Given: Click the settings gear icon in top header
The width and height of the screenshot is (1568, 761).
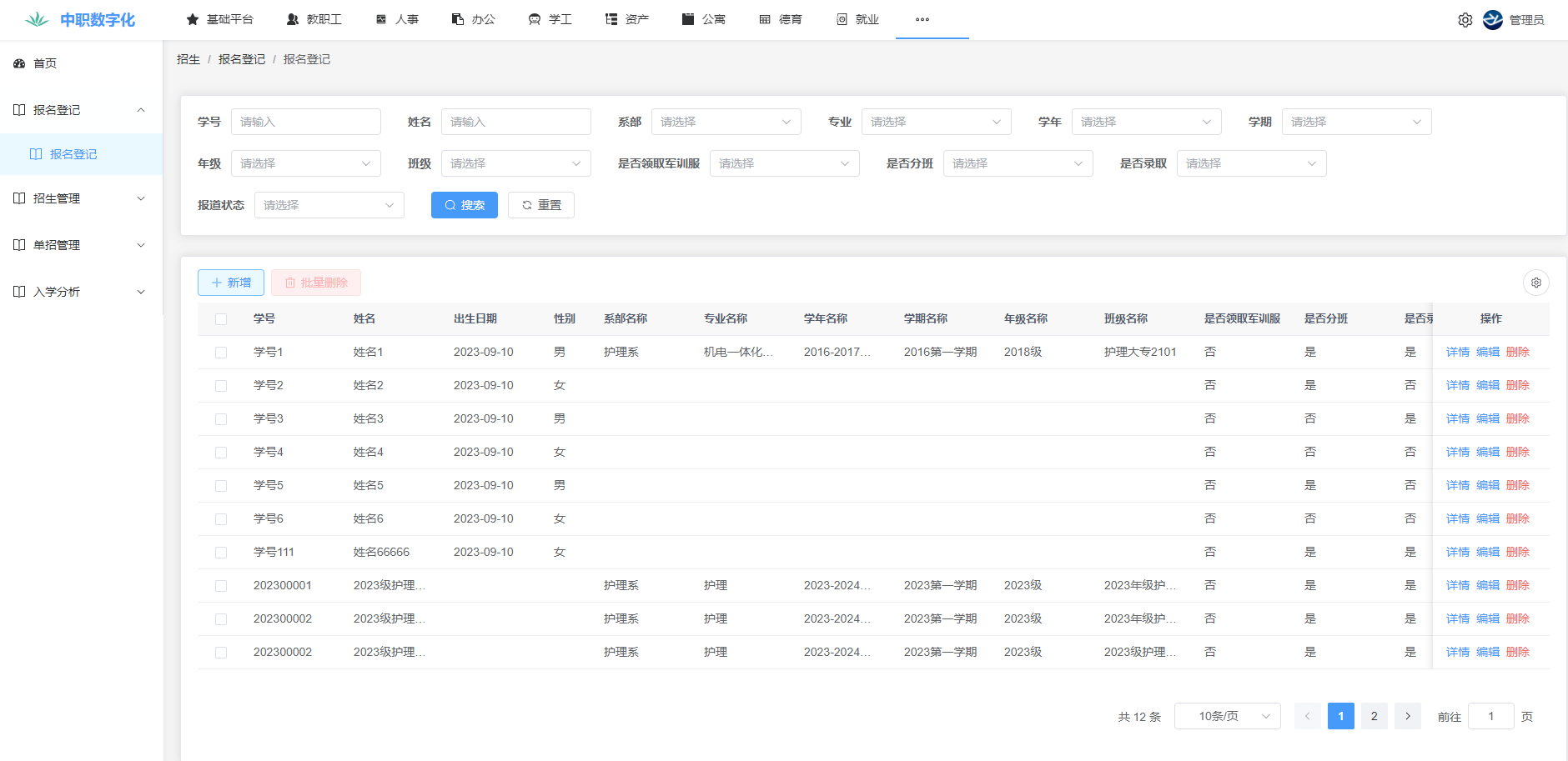Looking at the screenshot, I should 1465,20.
